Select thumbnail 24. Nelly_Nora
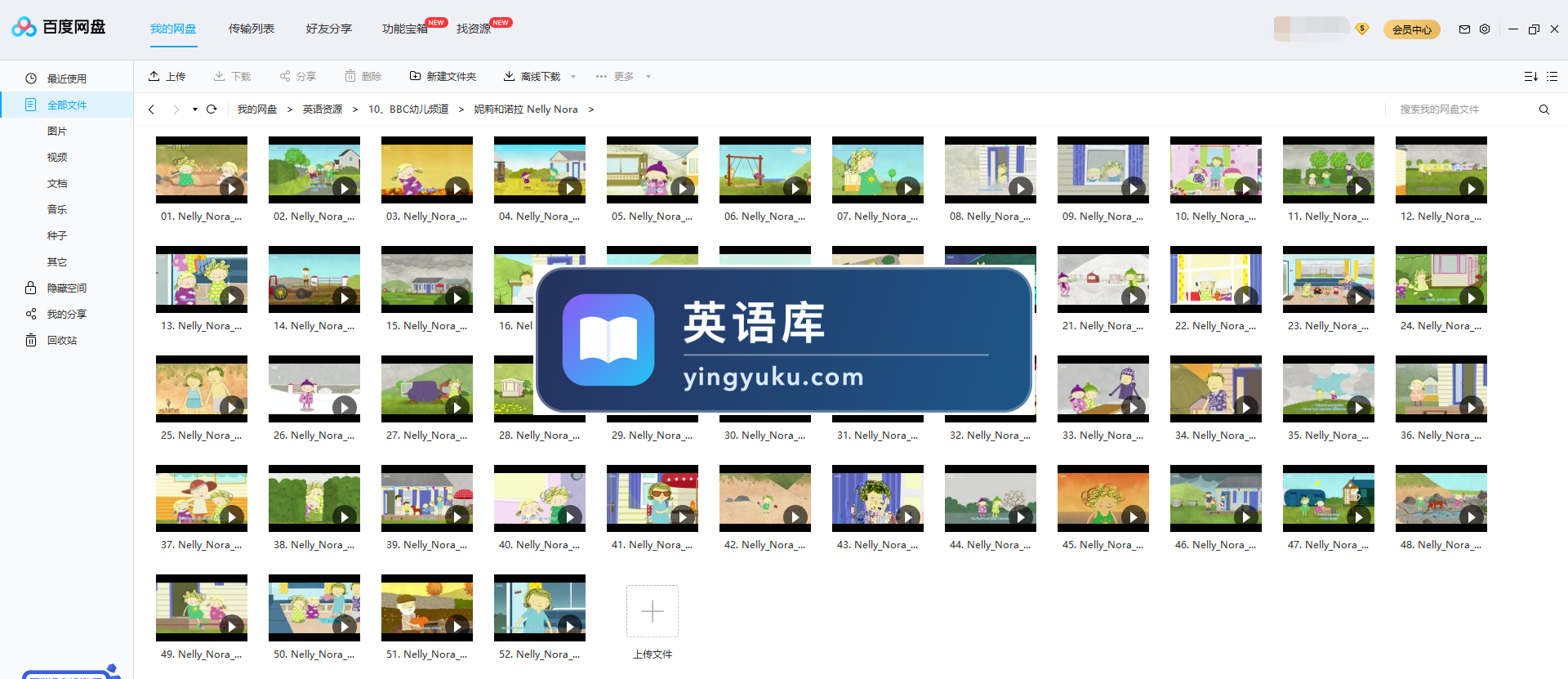Screen dimensions: 1568x679 coord(1441,279)
